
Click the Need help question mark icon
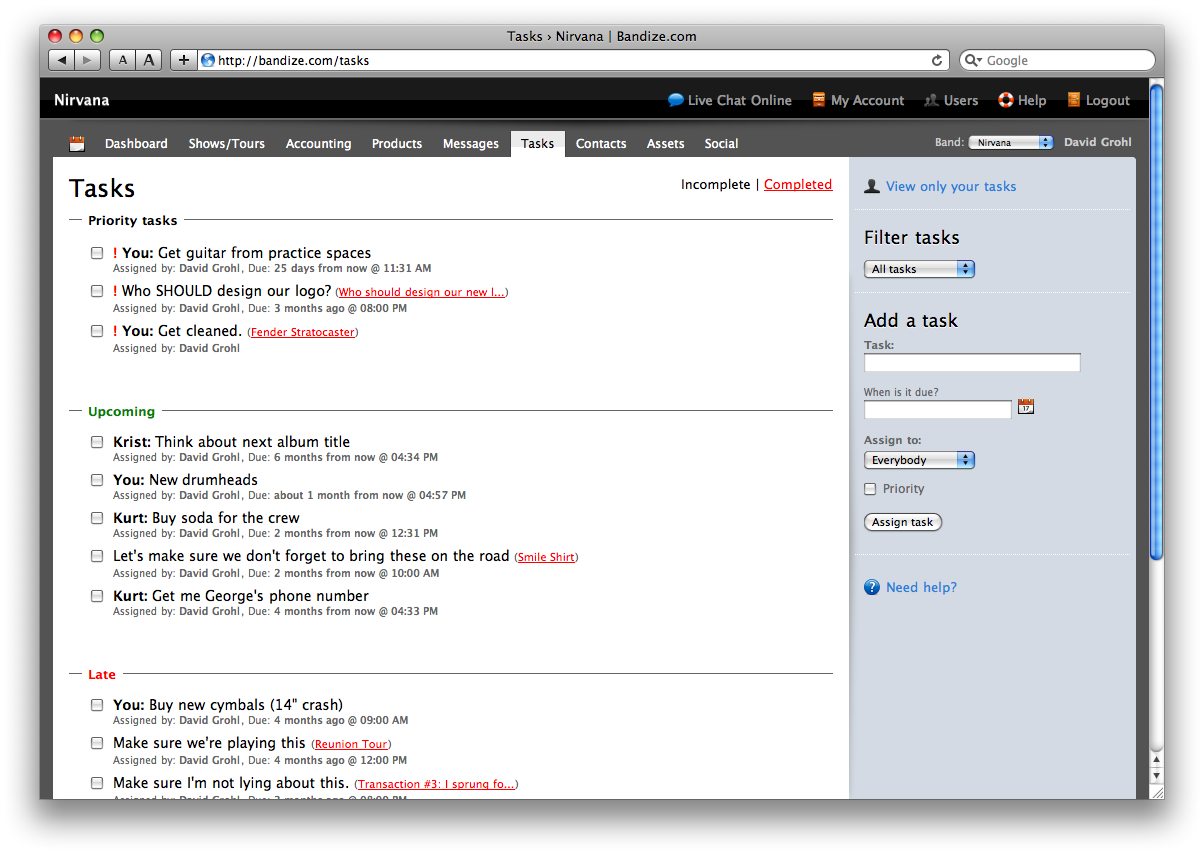[x=872, y=587]
